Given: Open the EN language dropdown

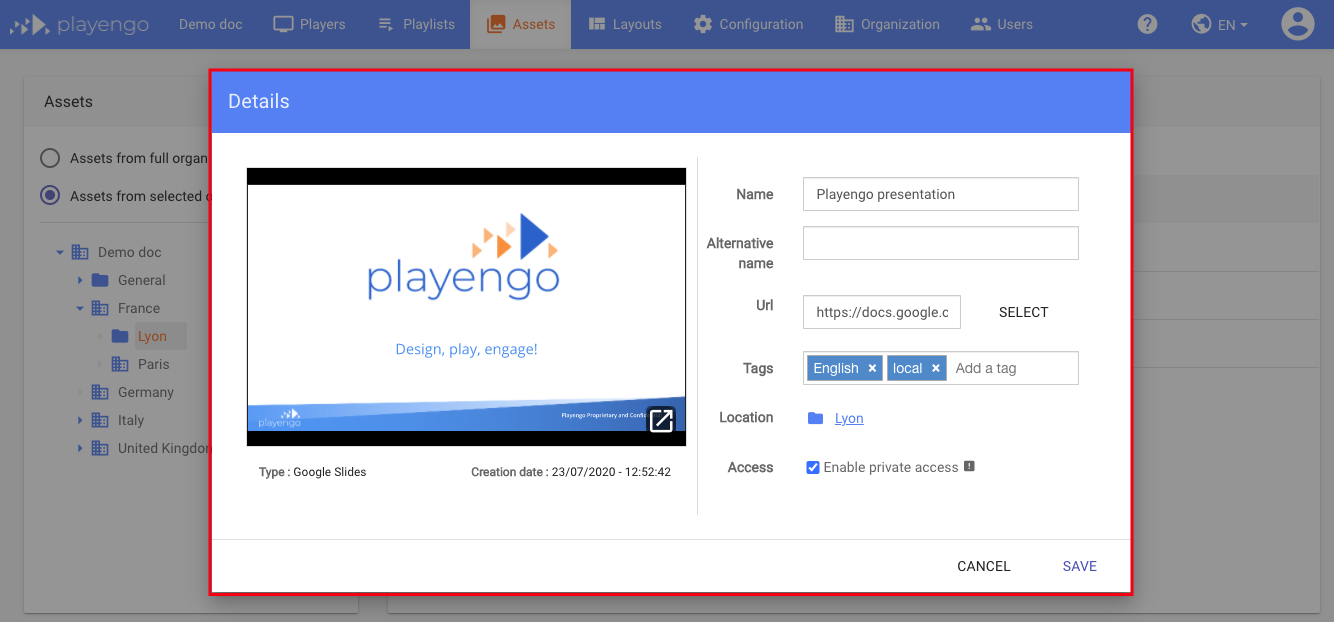Looking at the screenshot, I should 1220,24.
